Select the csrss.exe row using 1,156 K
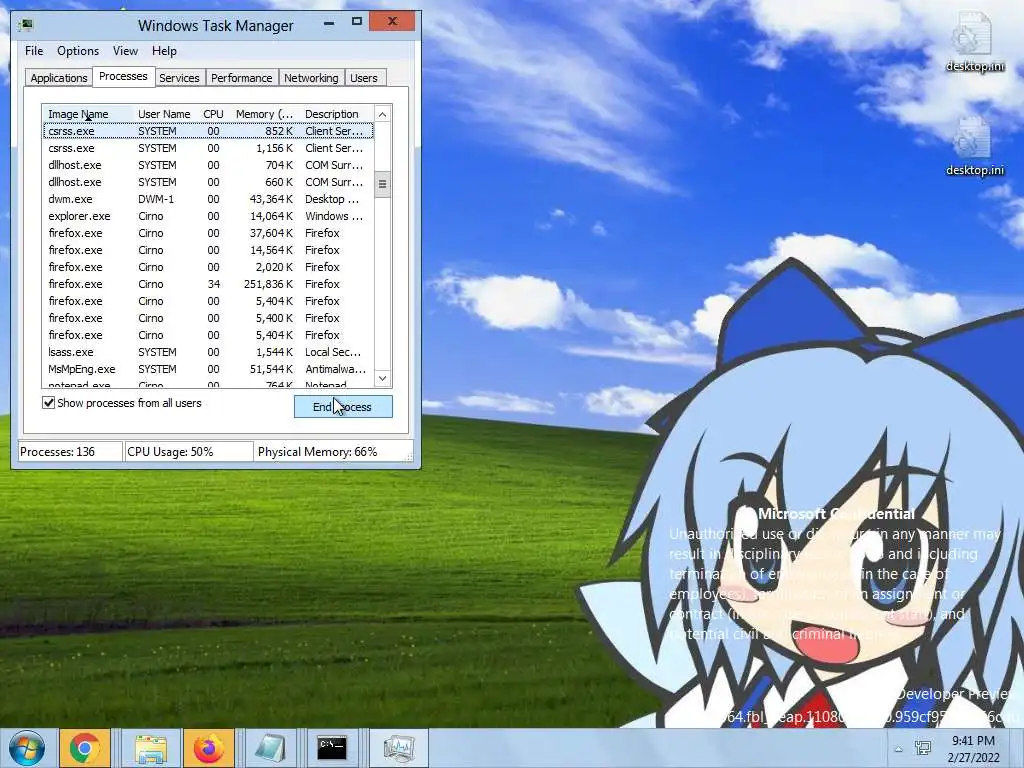 pos(208,148)
